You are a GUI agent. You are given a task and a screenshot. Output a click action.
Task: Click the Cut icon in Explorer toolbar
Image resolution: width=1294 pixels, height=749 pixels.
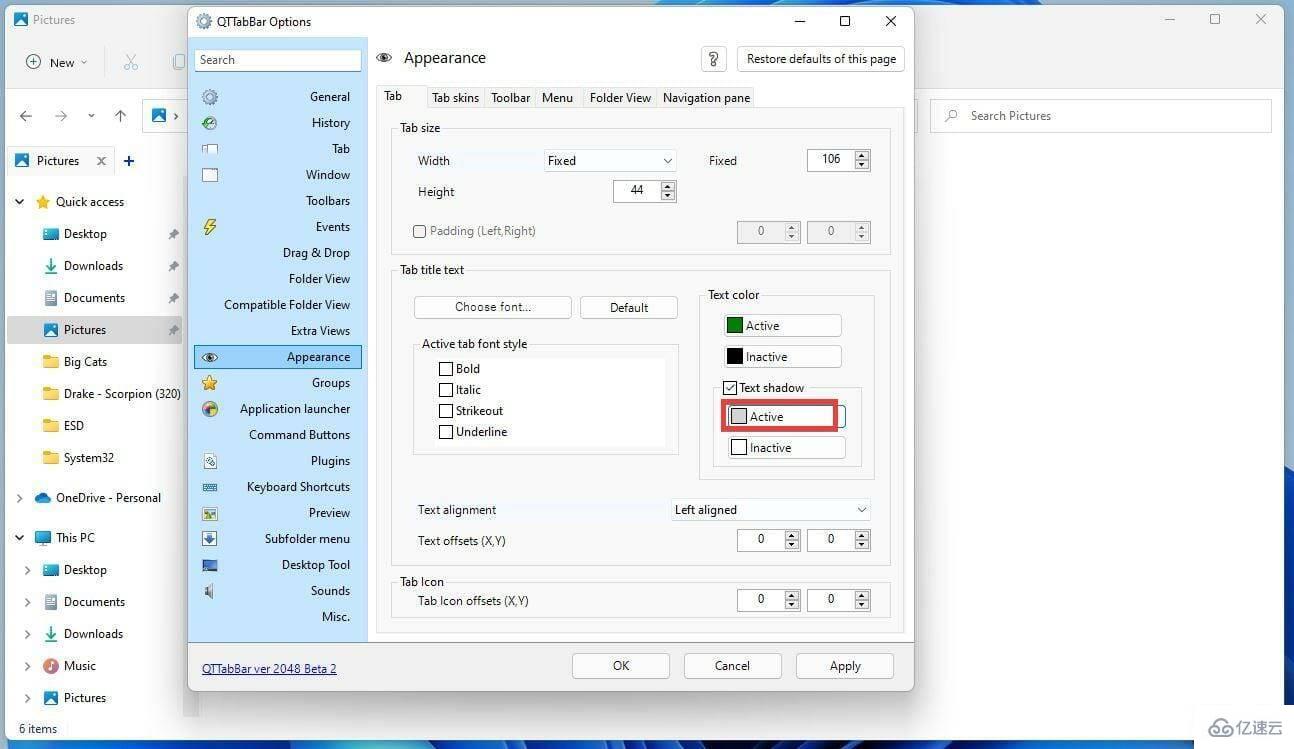point(131,62)
